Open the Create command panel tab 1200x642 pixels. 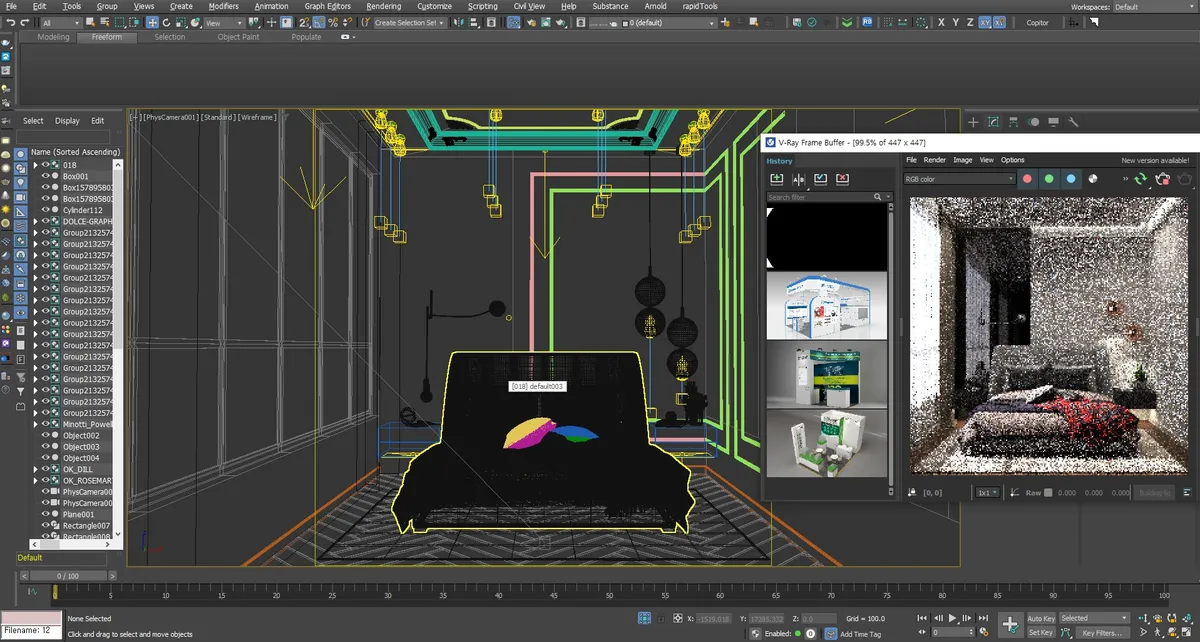(973, 122)
